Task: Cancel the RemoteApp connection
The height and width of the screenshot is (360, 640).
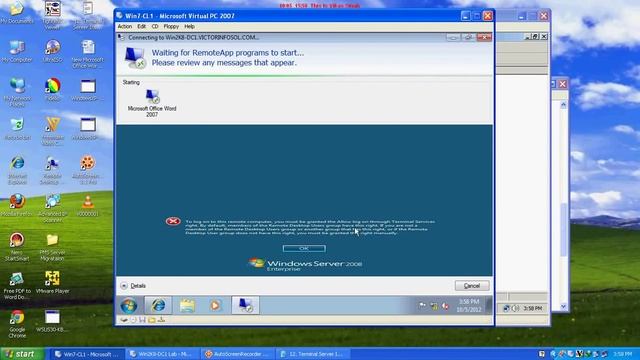Action: click(472, 286)
